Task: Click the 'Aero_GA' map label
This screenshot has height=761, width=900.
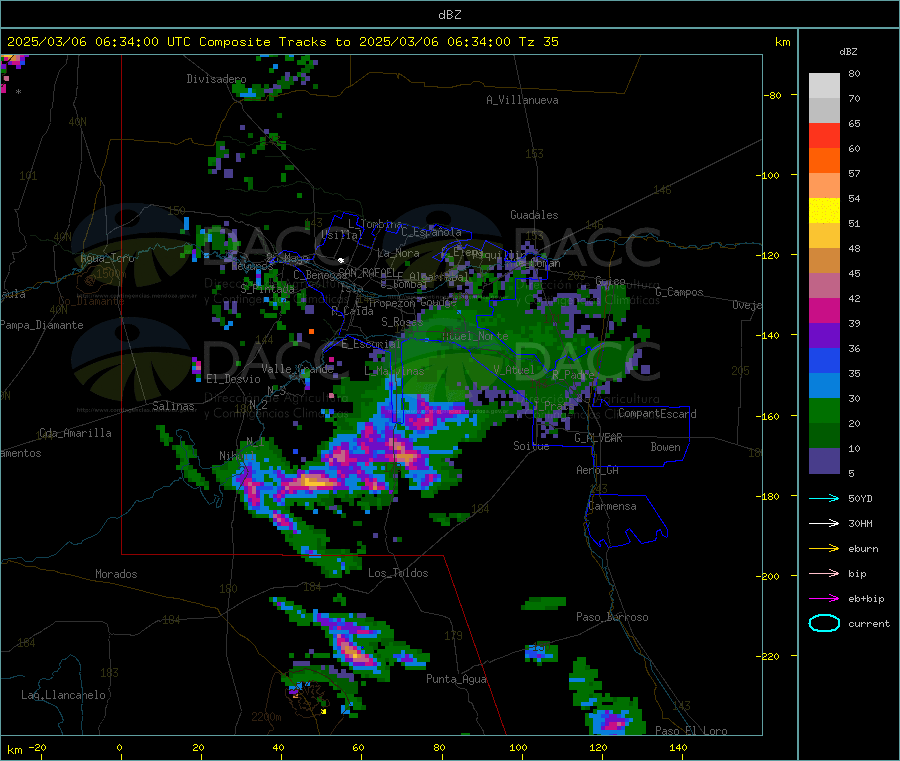Action: pos(598,470)
